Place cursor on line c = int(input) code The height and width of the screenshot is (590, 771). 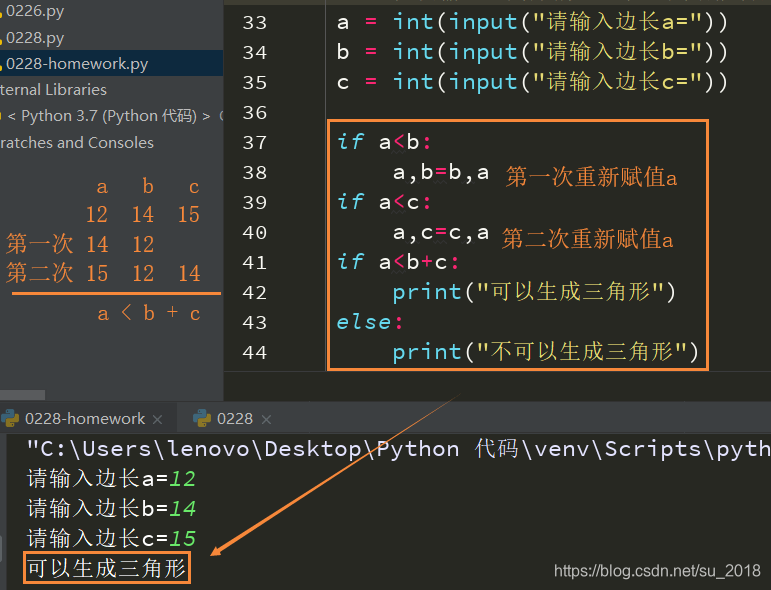[532, 82]
